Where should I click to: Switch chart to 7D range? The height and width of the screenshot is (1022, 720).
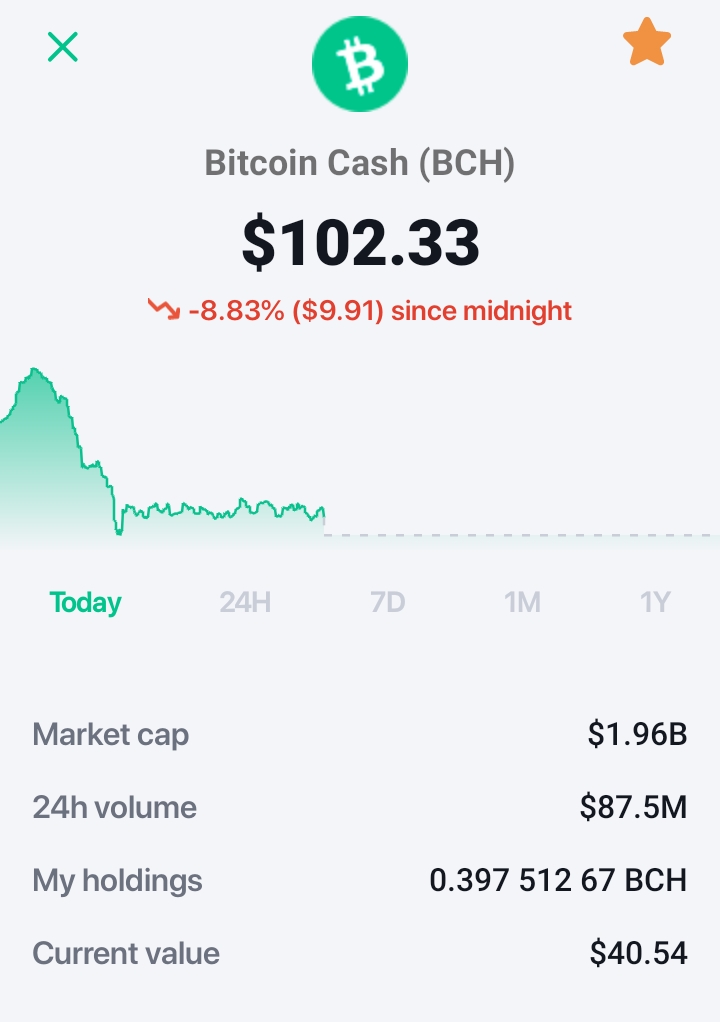[388, 602]
